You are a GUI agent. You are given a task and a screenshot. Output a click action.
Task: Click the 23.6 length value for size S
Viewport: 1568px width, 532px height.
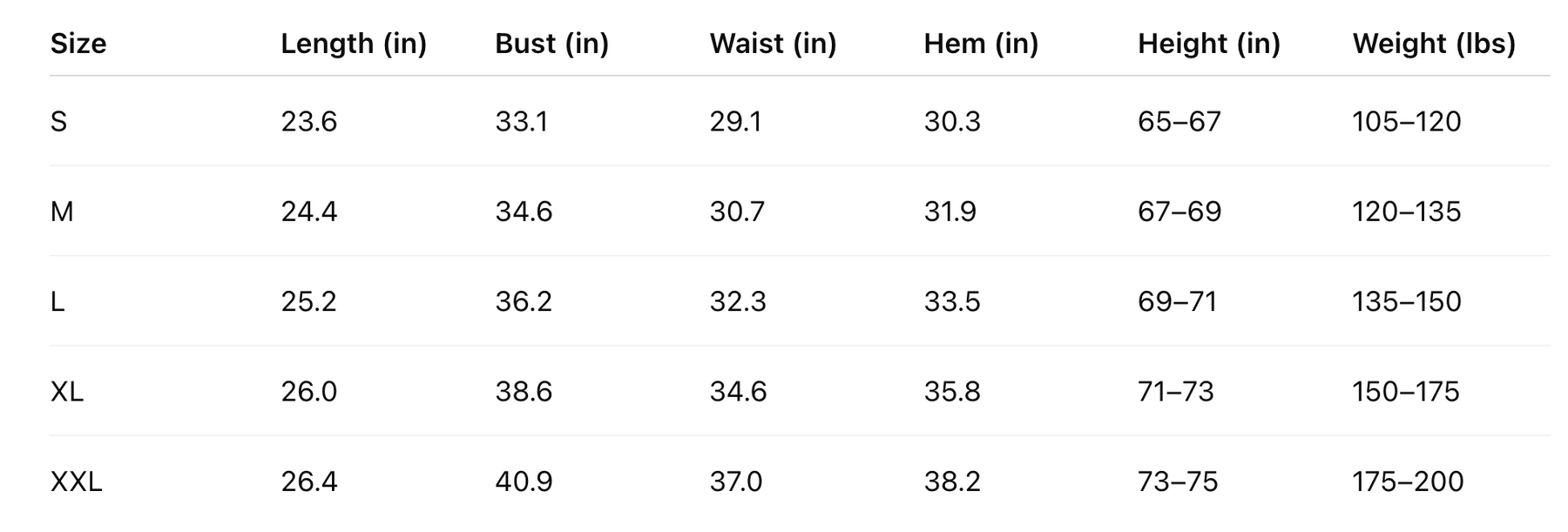point(308,122)
